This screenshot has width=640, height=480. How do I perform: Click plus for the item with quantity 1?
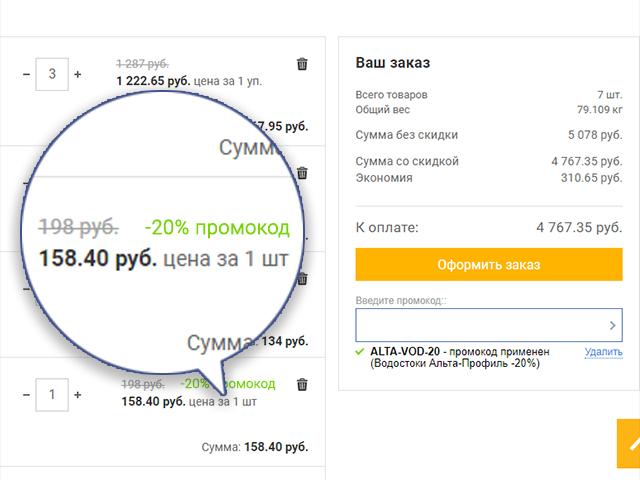77,395
